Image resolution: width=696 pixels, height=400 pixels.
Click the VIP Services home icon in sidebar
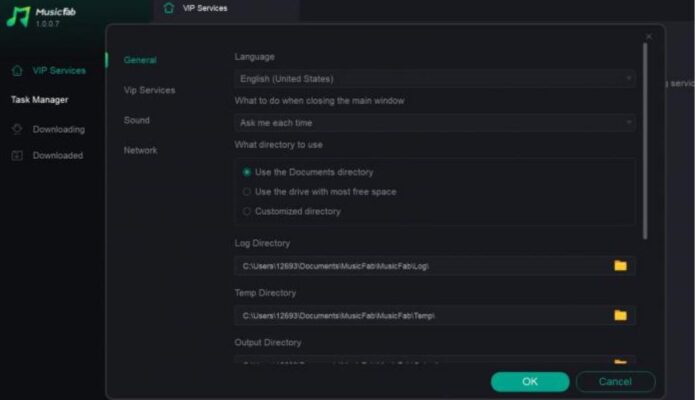point(17,71)
